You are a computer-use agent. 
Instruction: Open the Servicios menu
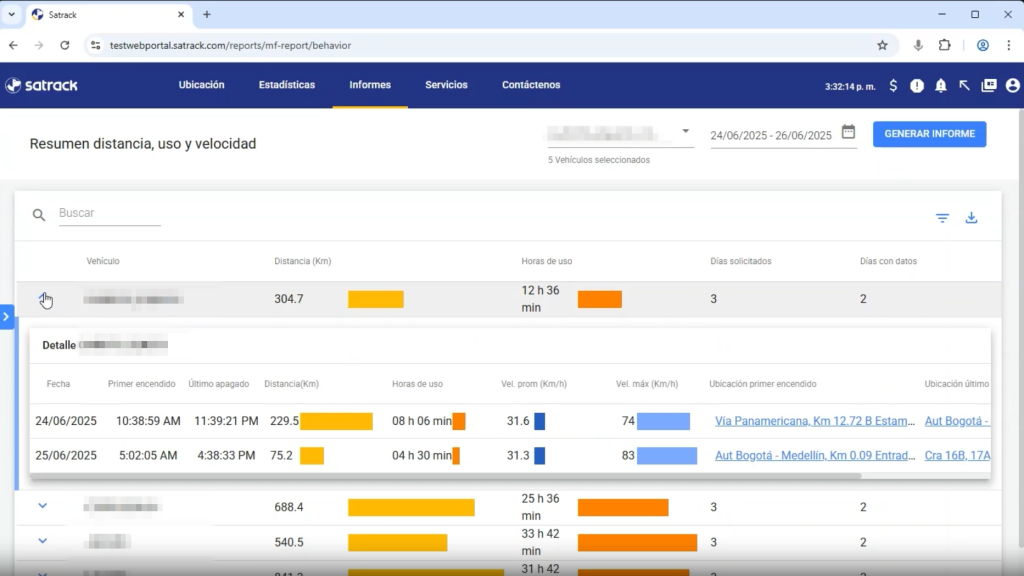pos(446,85)
